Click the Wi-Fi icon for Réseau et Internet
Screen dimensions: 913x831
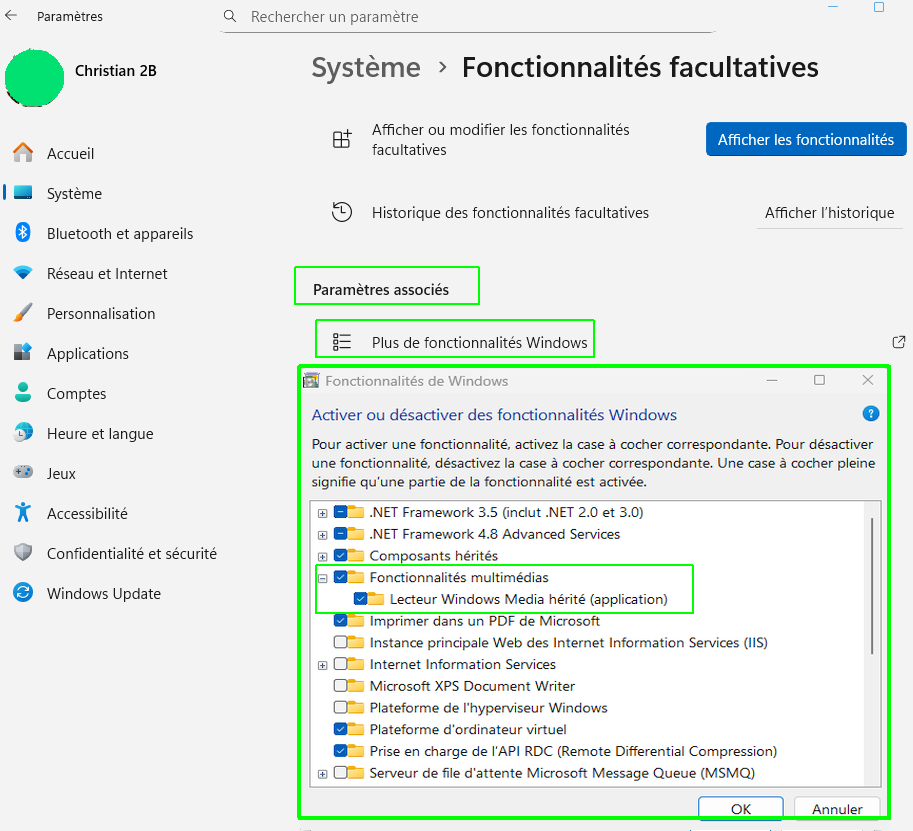pos(23,273)
